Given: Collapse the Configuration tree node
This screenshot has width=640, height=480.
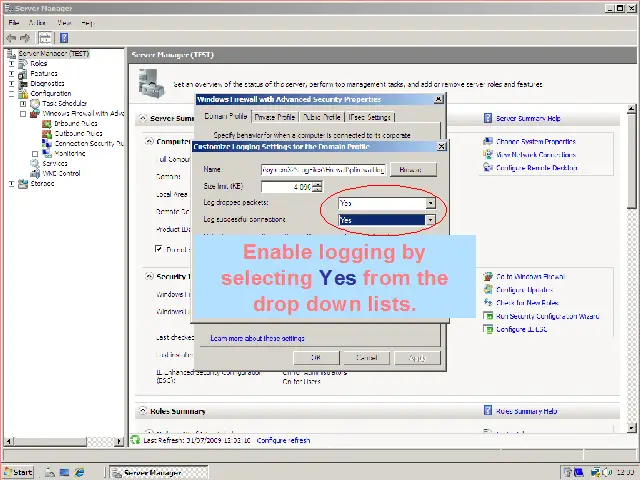Looking at the screenshot, I should pyautogui.click(x=11, y=94).
